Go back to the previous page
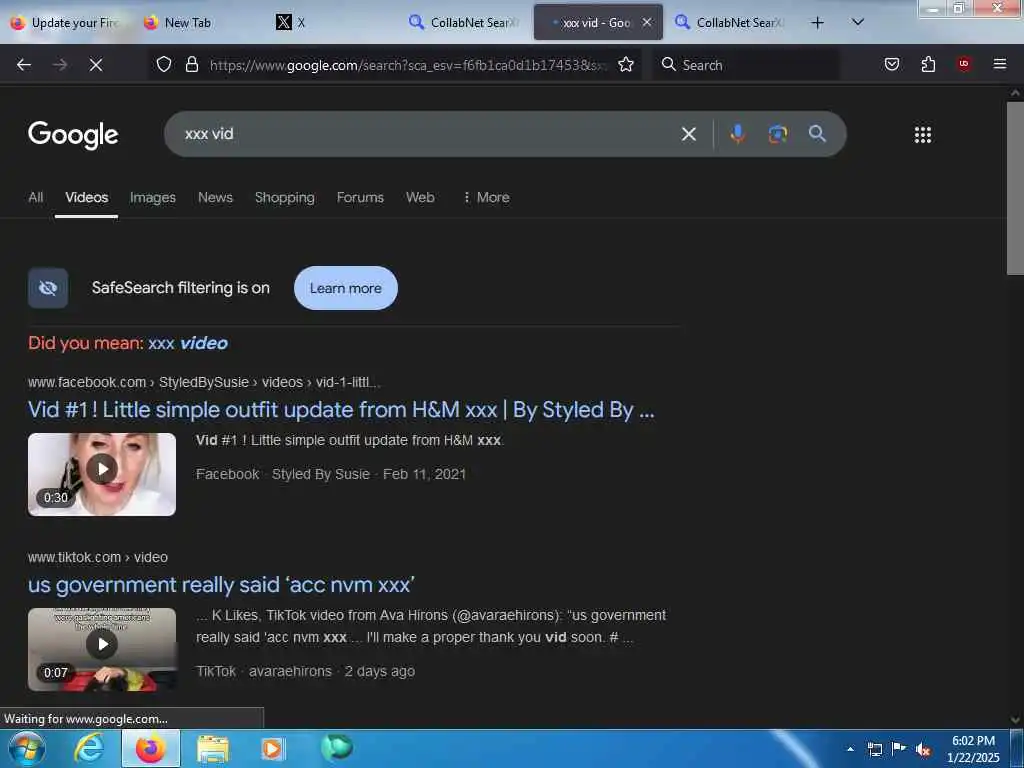The image size is (1024, 768). pyautogui.click(x=24, y=65)
